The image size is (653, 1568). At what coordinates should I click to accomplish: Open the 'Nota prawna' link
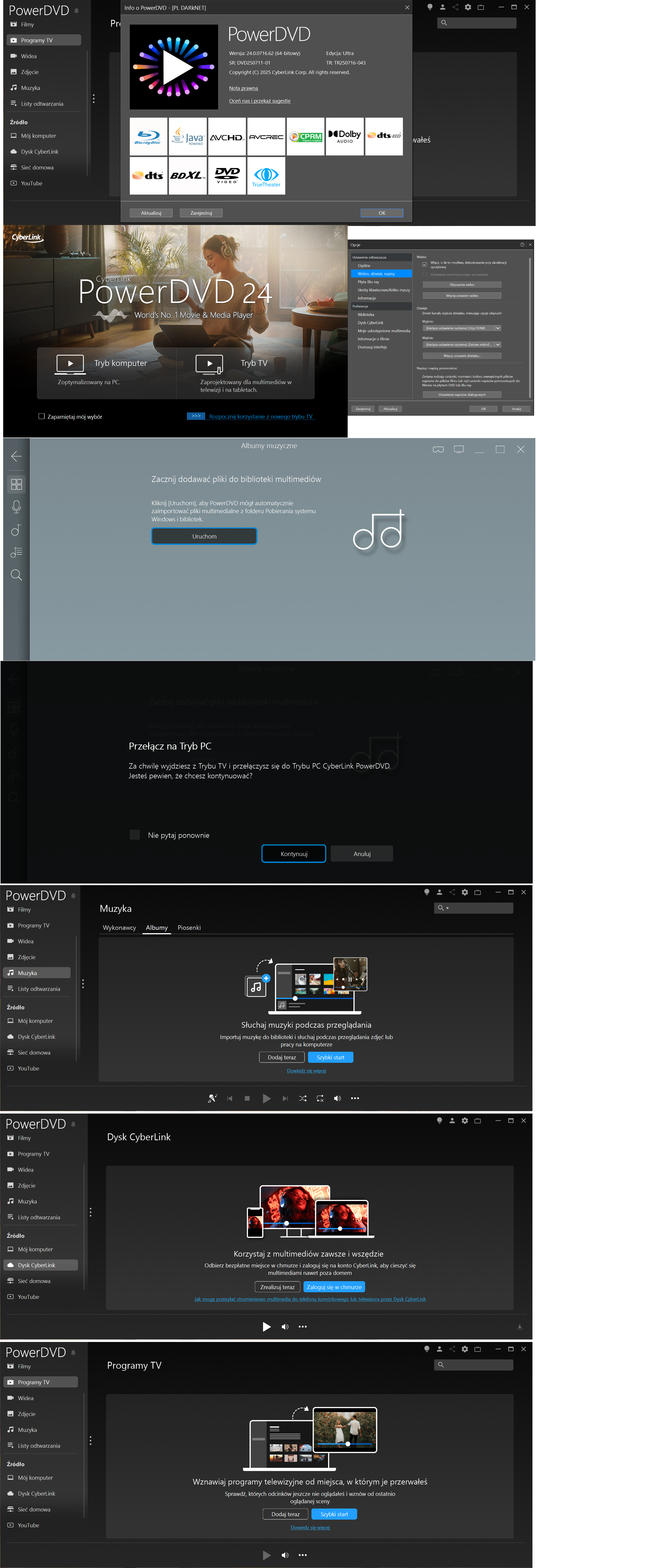point(243,88)
